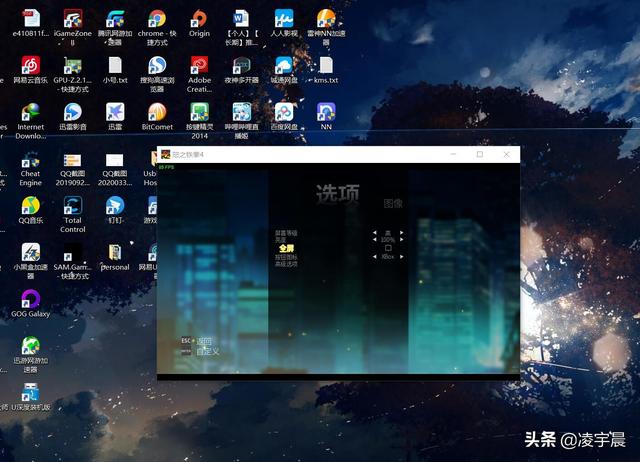
Task: Click right arrow beside quality value 高
Action: tap(402, 233)
